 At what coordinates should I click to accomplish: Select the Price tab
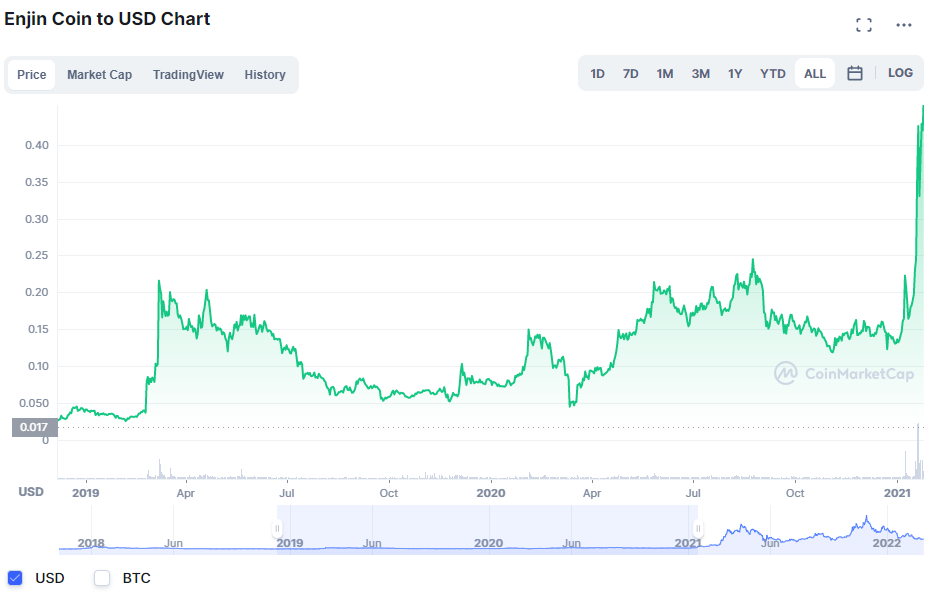[31, 74]
